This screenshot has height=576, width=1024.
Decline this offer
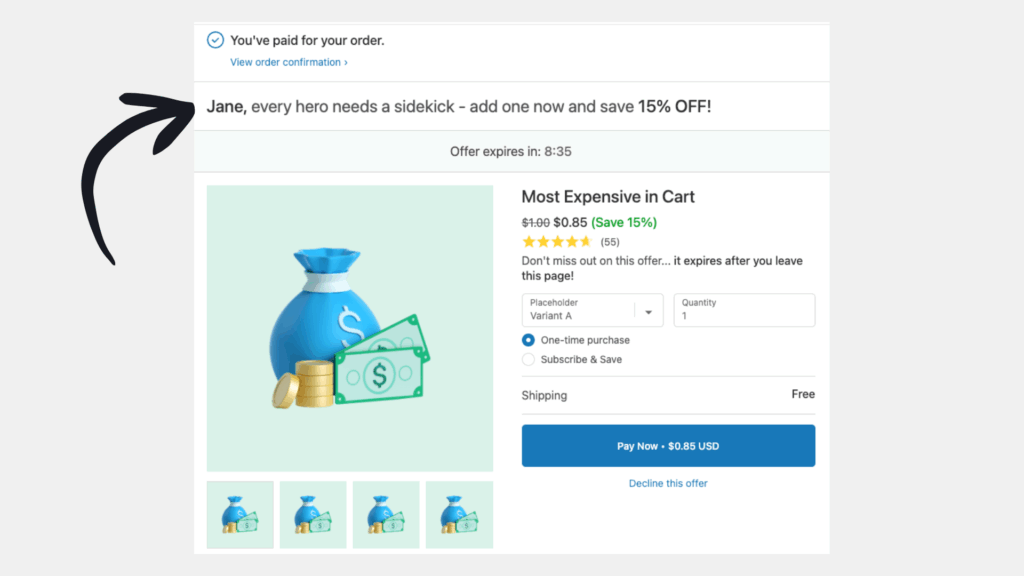(x=668, y=484)
